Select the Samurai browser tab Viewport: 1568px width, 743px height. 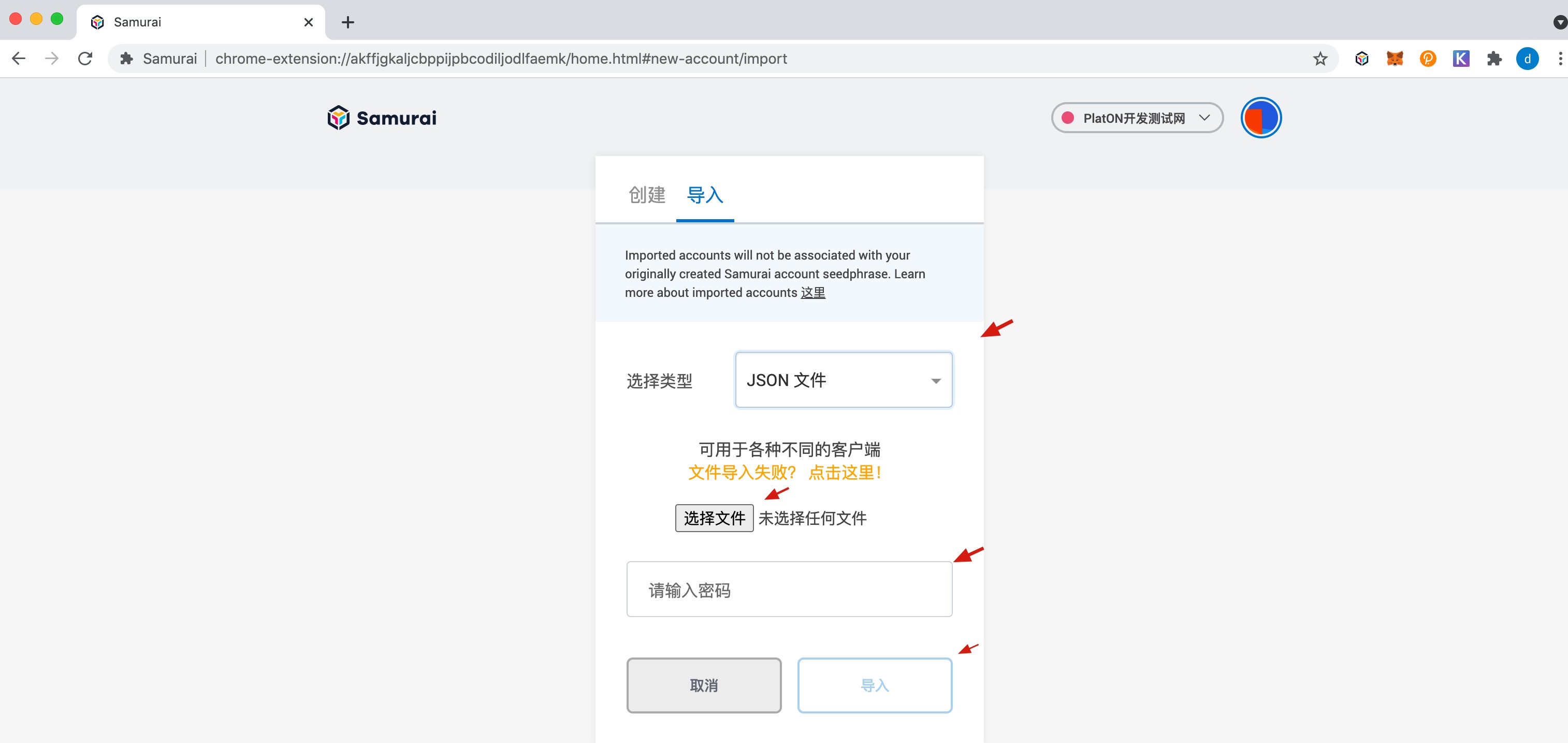pyautogui.click(x=201, y=22)
